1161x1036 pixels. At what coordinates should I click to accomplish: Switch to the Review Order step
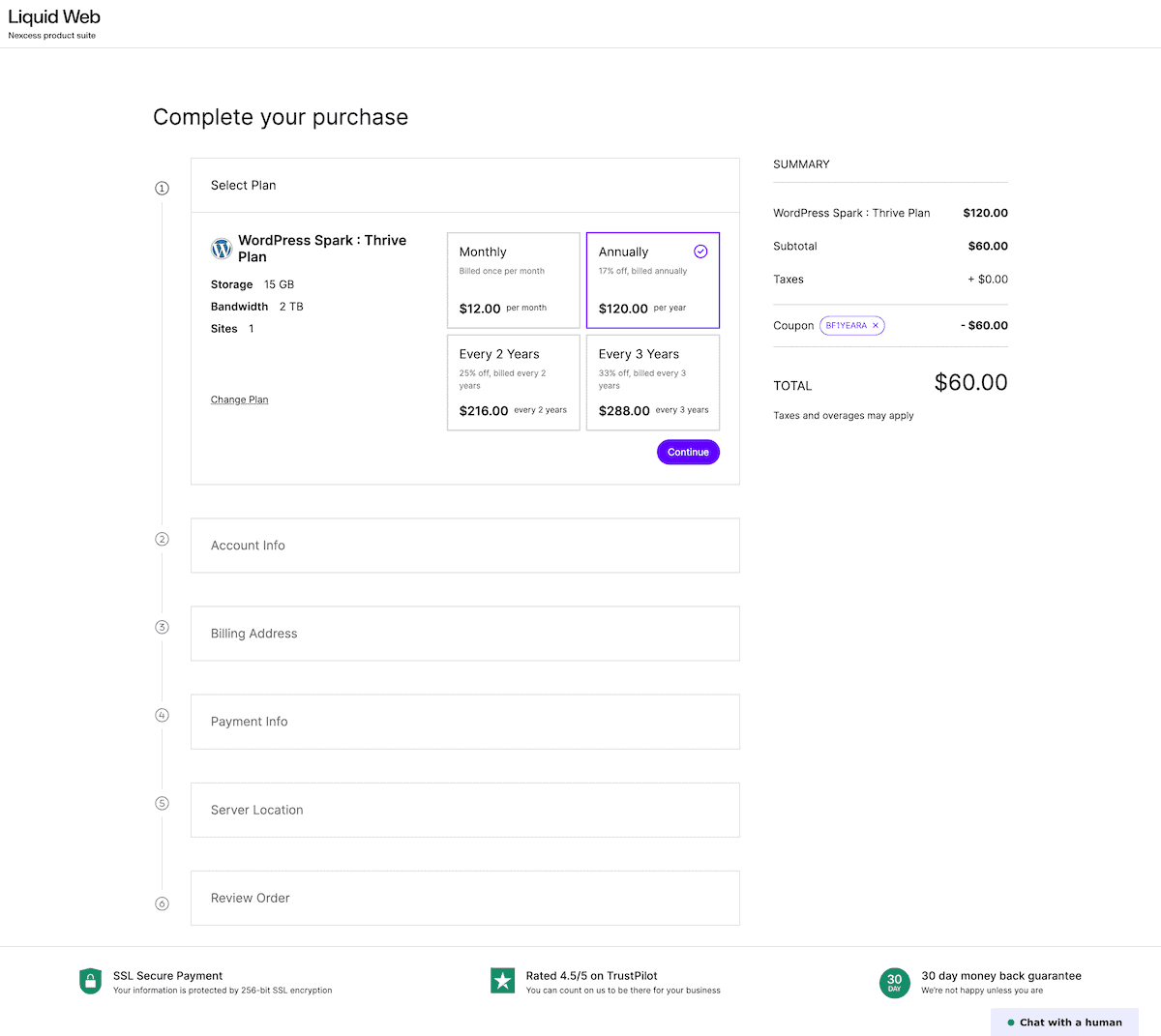(x=464, y=898)
